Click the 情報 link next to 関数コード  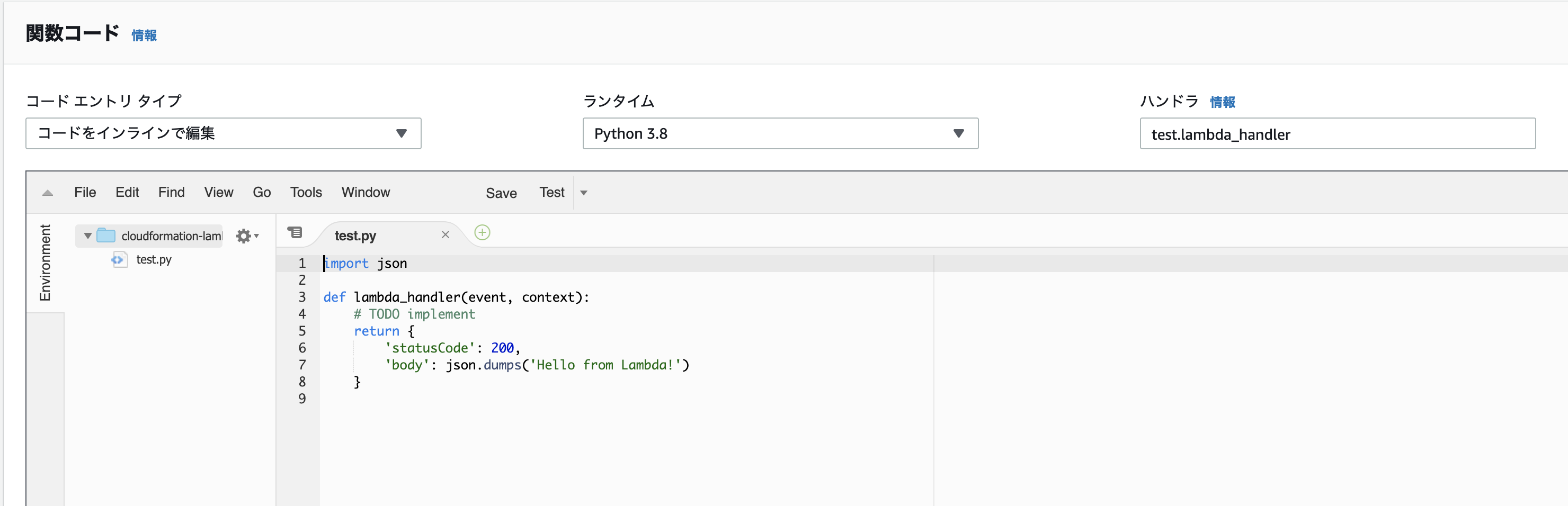(x=144, y=36)
